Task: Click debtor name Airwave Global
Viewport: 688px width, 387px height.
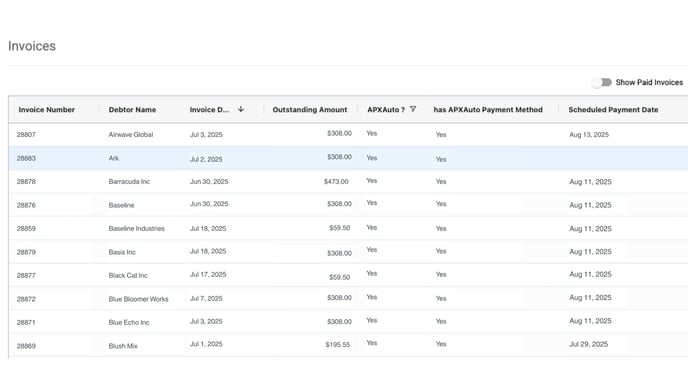Action: [131, 135]
